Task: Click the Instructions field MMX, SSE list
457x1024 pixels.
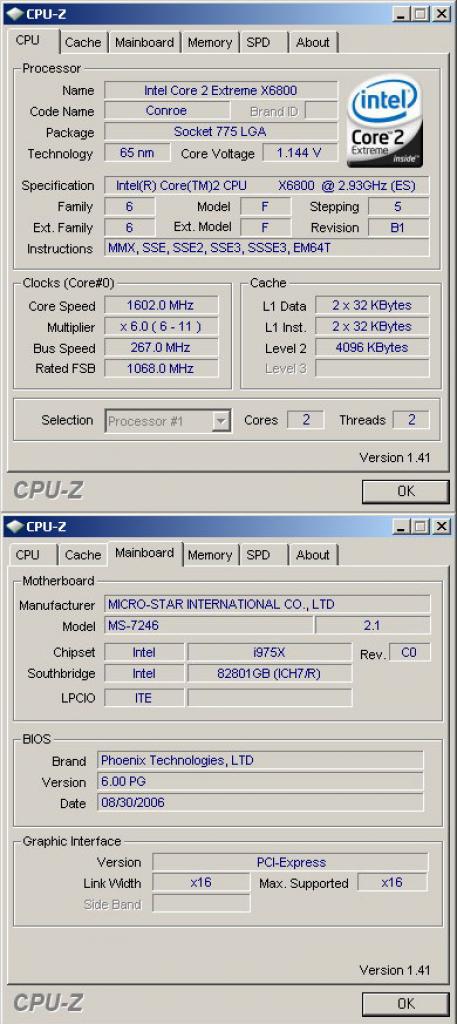Action: pos(266,249)
